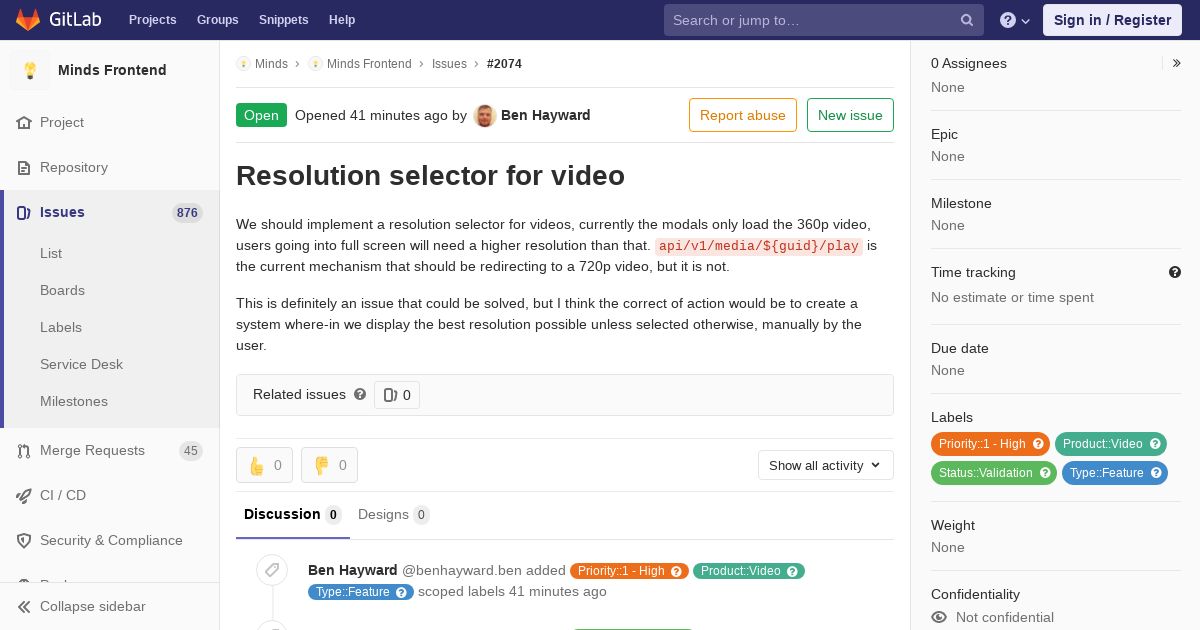Click the Minds breadcrumb lightbulb icon

(243, 64)
